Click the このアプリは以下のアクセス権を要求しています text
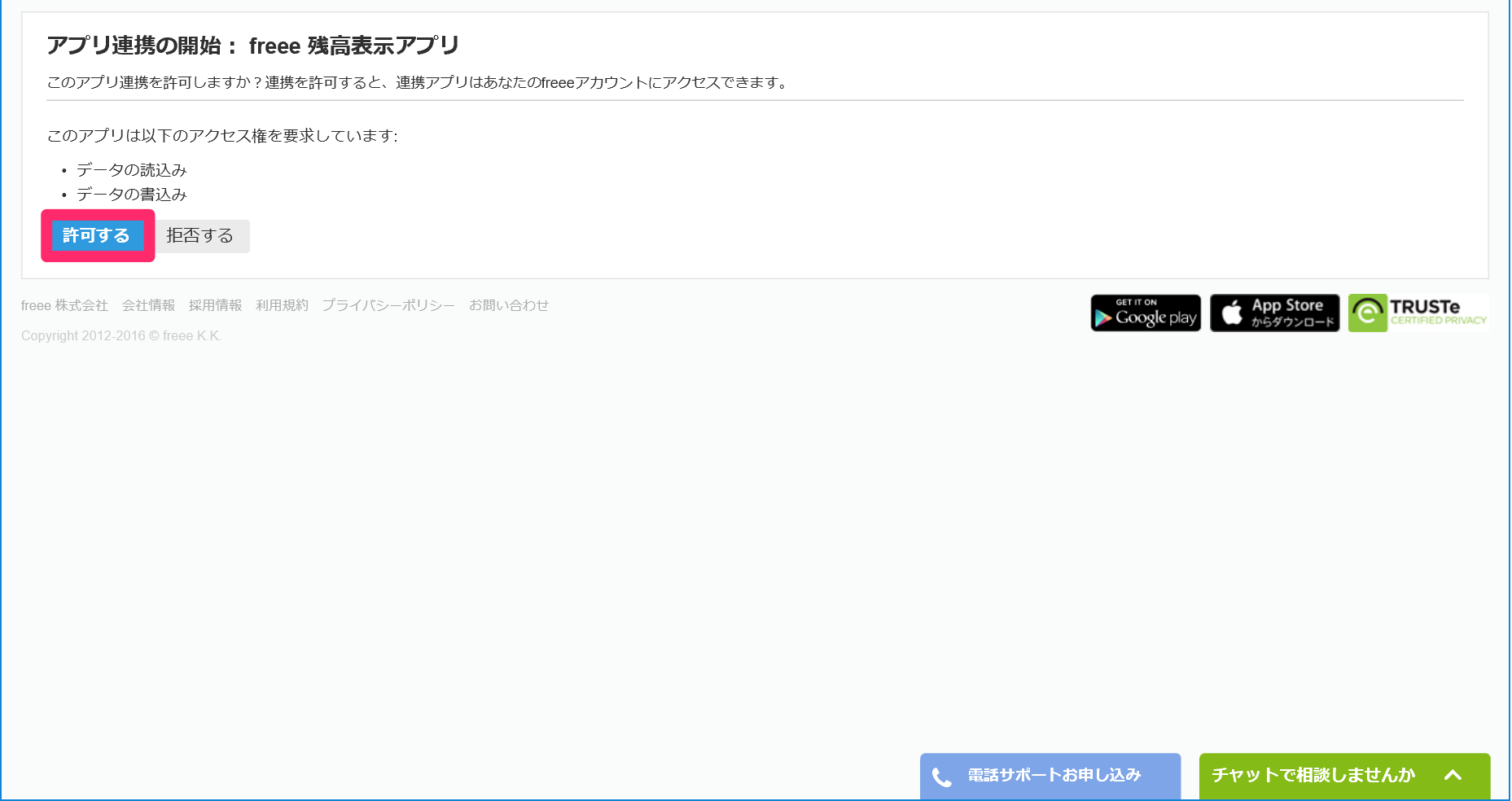1512x801 pixels. 222,136
